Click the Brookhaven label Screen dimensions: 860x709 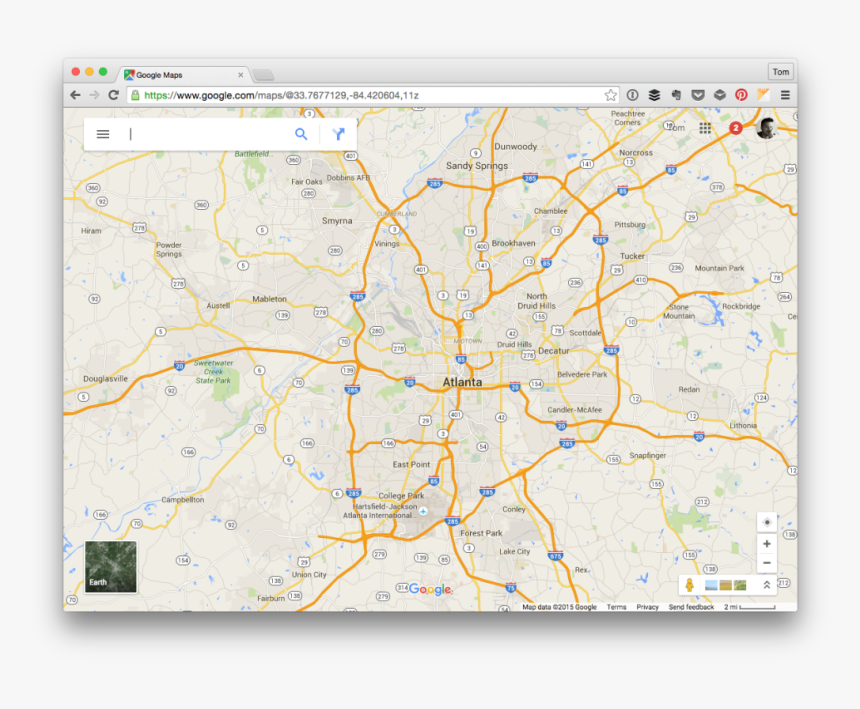(513, 243)
